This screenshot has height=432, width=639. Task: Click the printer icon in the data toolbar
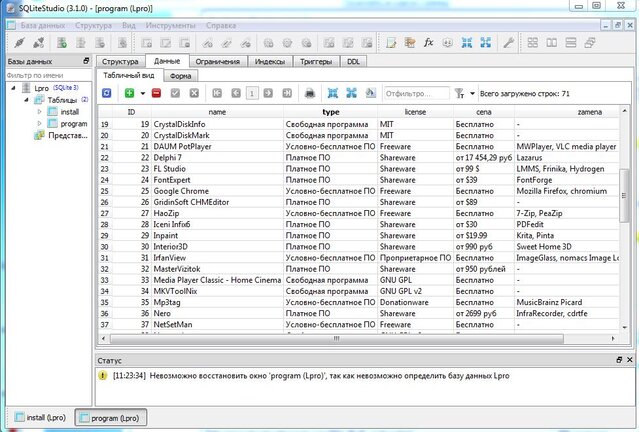310,93
